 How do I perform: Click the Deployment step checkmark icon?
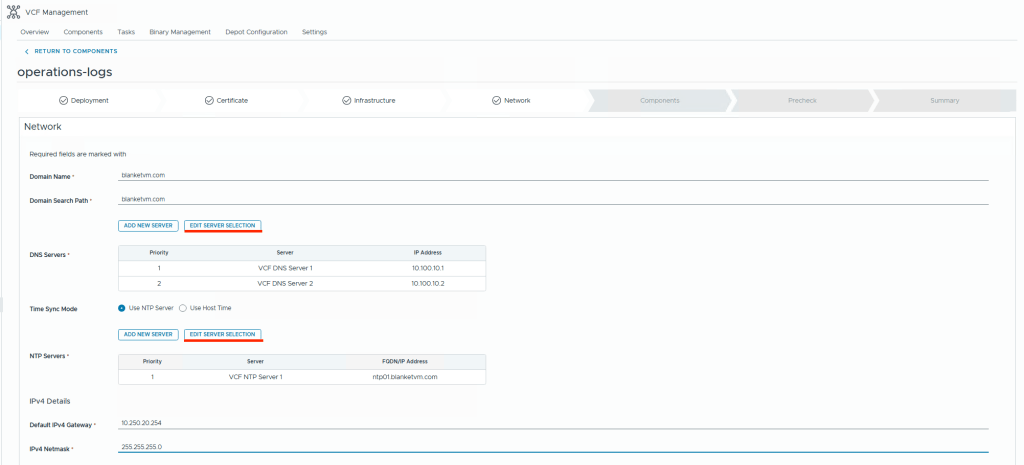point(64,101)
